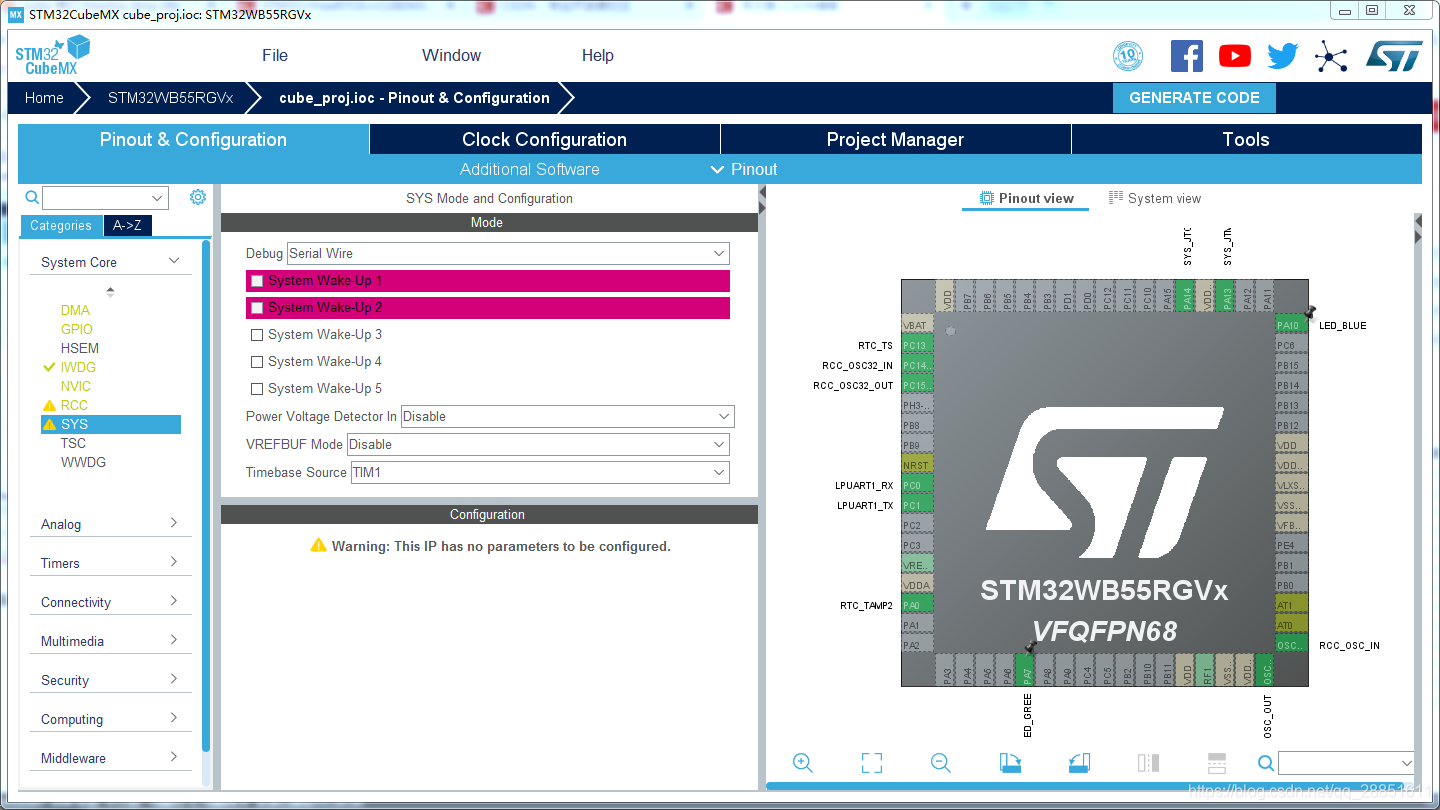Open the Window menu
Viewport: 1440px width, 810px height.
pos(451,56)
